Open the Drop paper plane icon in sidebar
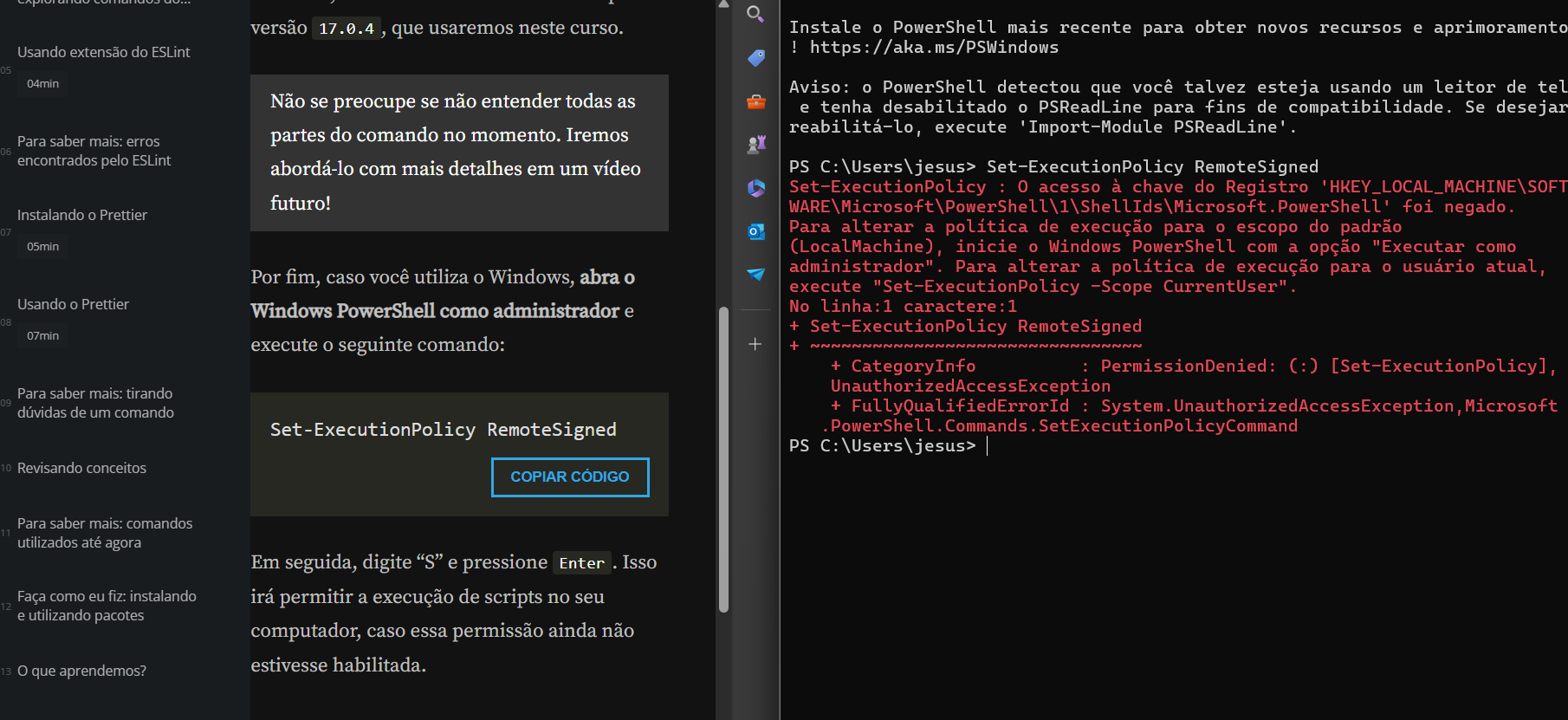The width and height of the screenshot is (1568, 720). (755, 274)
